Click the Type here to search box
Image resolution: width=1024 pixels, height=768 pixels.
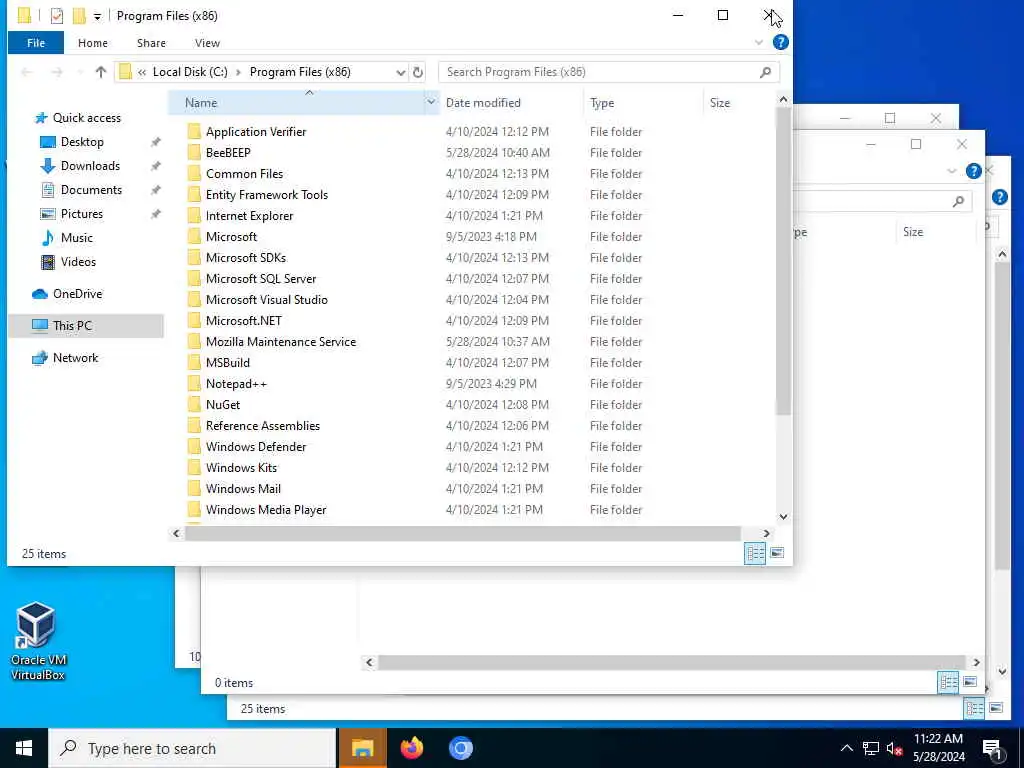click(193, 748)
